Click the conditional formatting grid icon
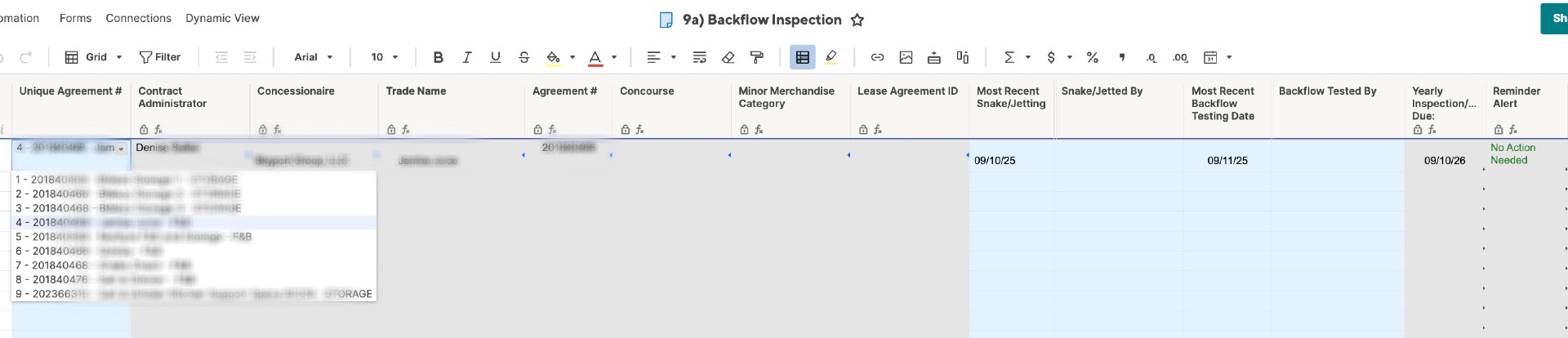 802,57
